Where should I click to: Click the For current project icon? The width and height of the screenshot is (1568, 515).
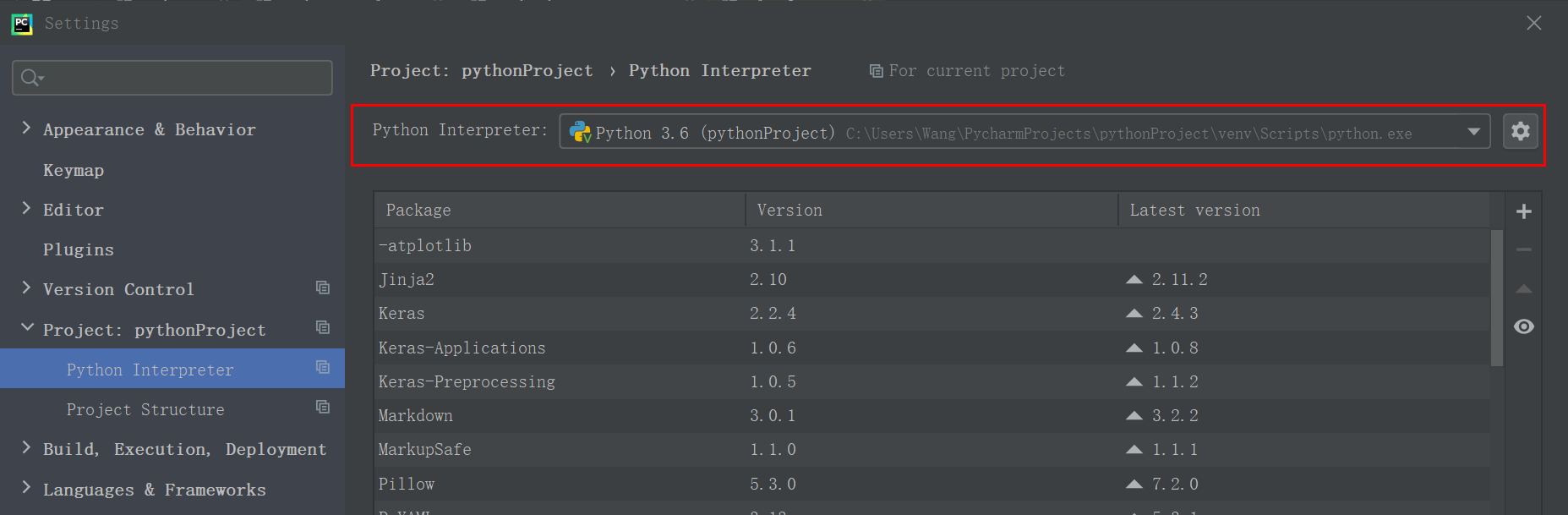pos(877,71)
